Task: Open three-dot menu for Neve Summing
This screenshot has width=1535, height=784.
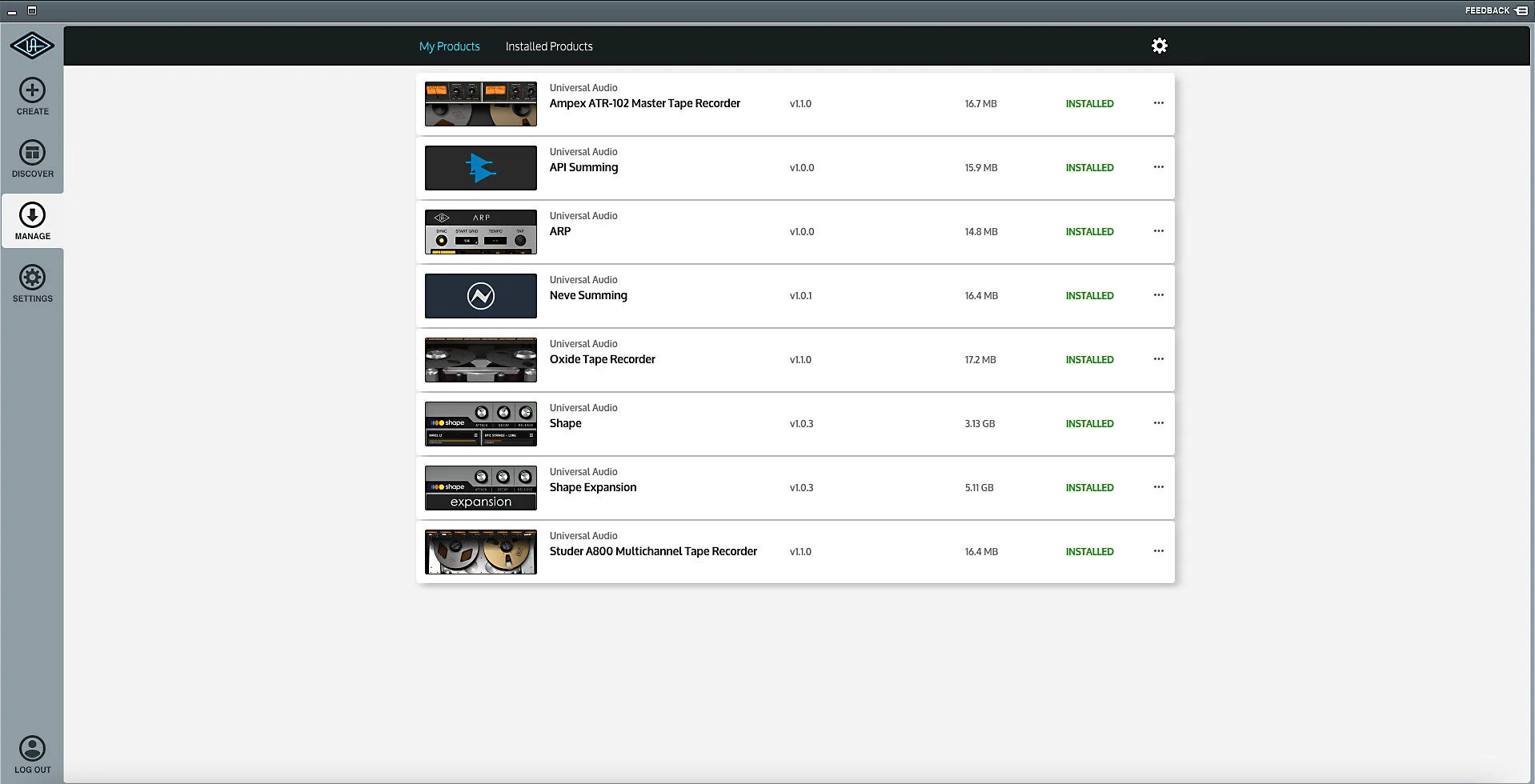Action: (x=1158, y=295)
